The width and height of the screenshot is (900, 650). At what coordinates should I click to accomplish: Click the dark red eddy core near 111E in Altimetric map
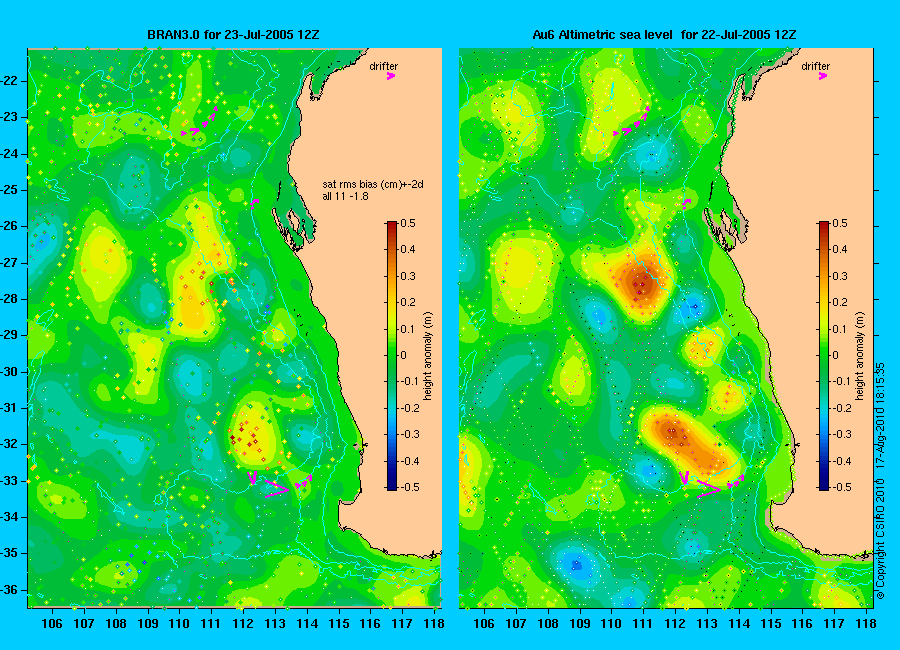click(x=642, y=283)
